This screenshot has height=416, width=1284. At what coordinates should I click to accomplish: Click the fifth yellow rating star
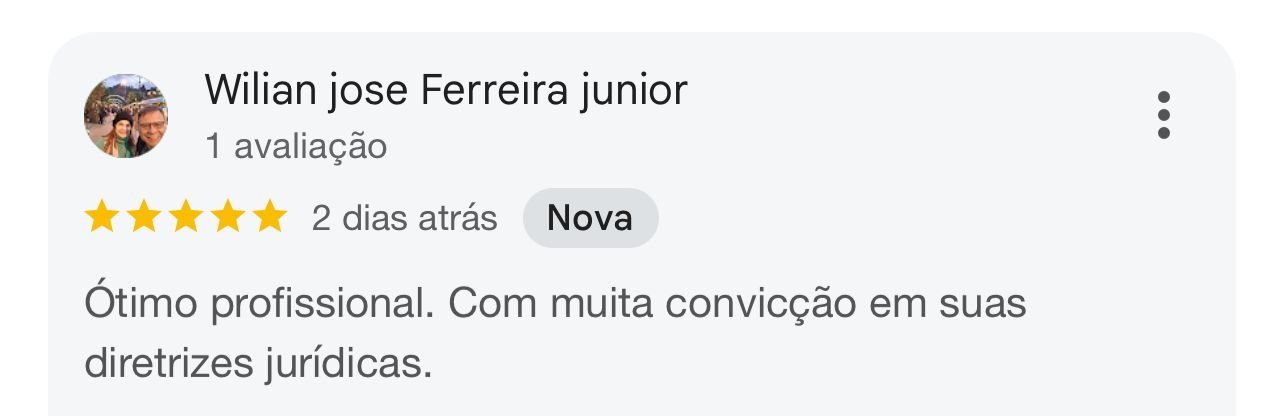click(269, 217)
